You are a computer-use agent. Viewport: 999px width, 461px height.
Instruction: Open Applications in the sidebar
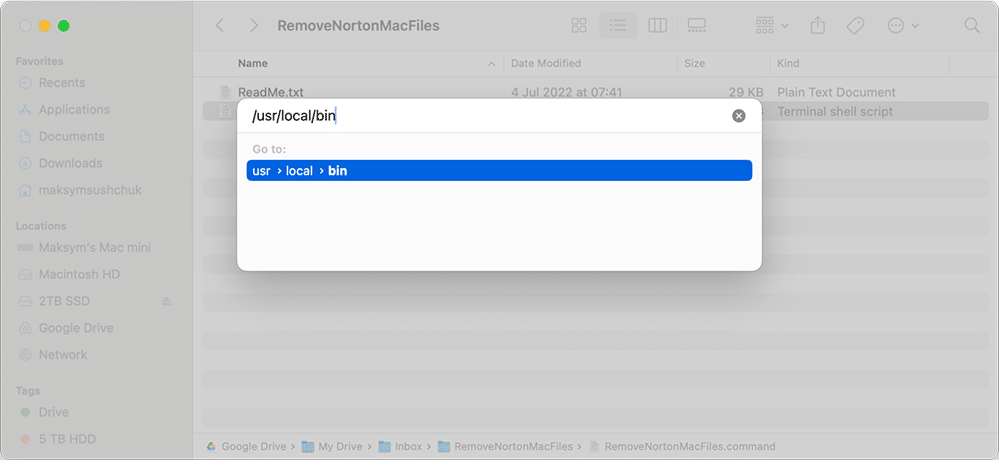[x=74, y=110]
